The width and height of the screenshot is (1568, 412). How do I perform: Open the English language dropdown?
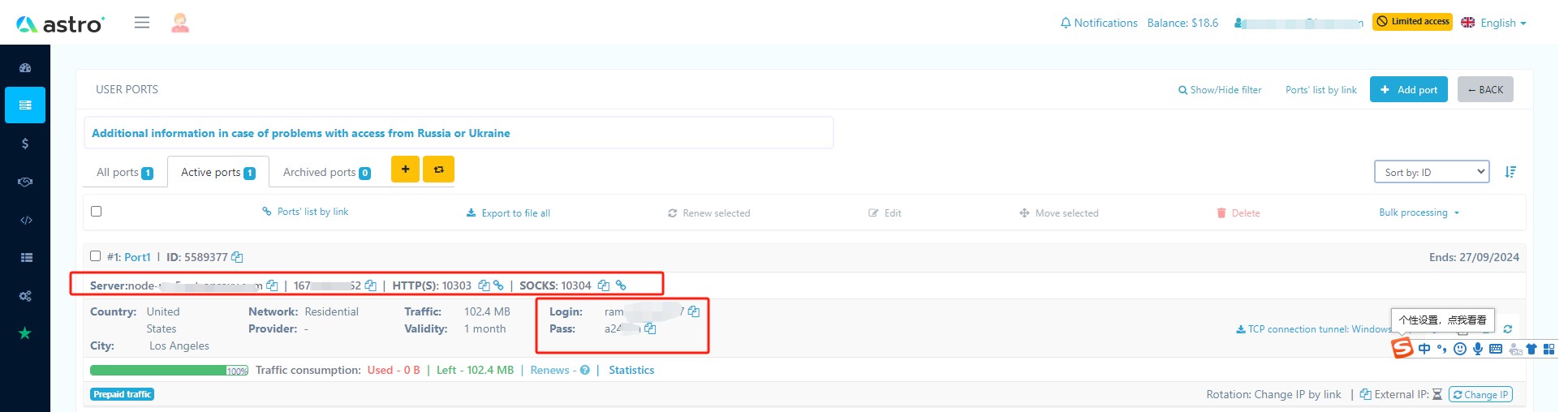(x=1493, y=23)
